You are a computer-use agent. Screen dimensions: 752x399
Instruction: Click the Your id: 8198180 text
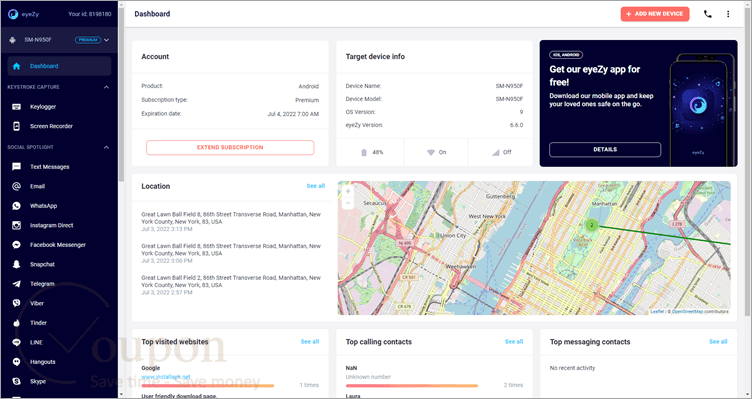(x=90, y=14)
